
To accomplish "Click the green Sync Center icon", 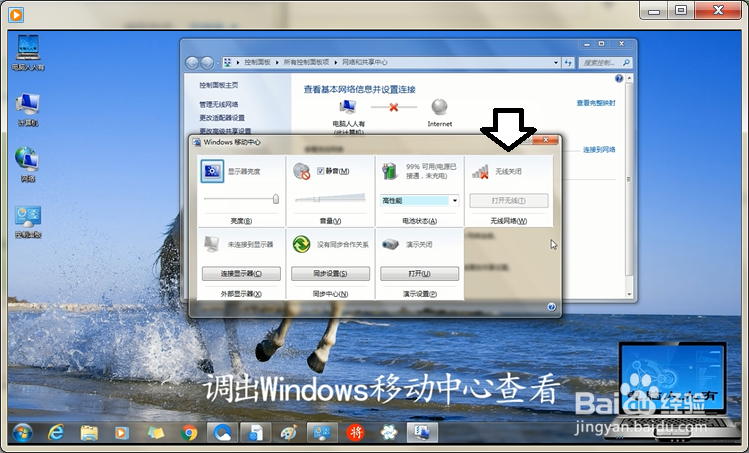I will [301, 244].
